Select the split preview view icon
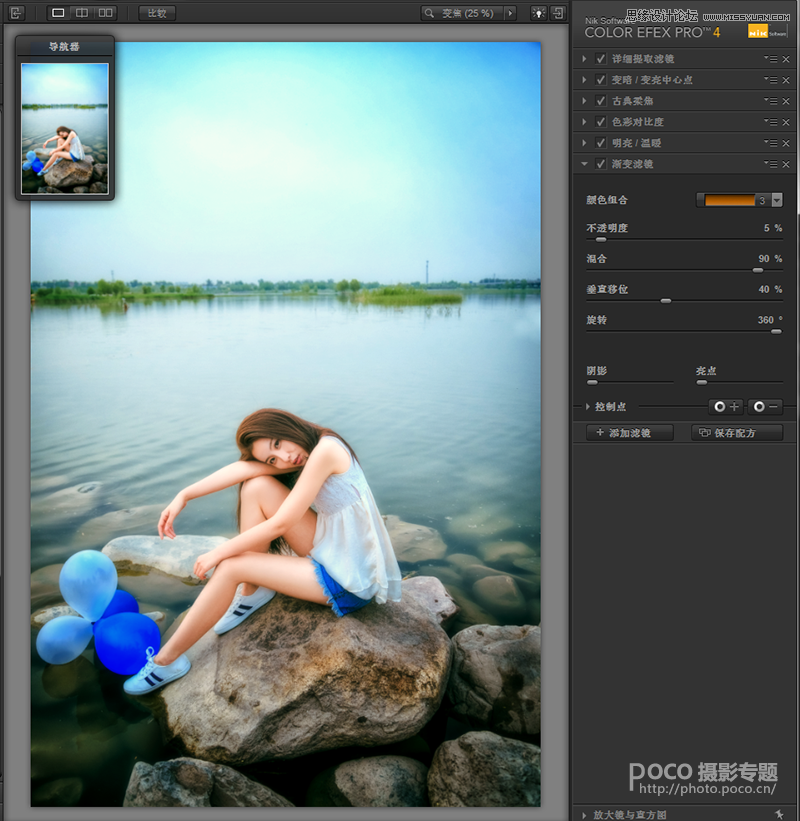 [x=83, y=13]
